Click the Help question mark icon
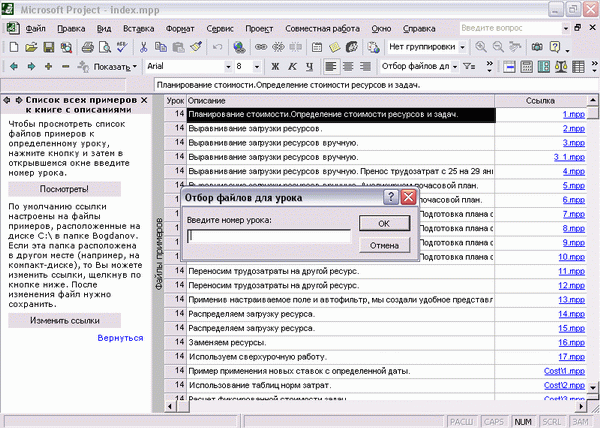 554,47
